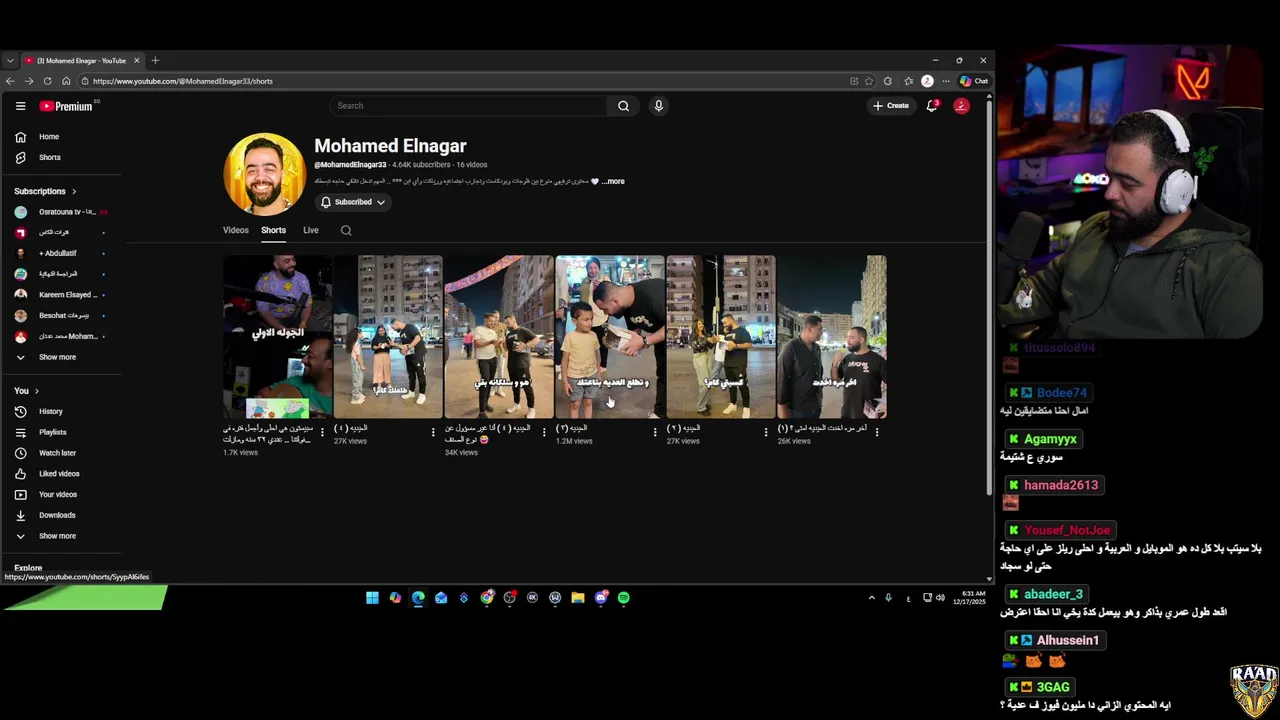The height and width of the screenshot is (720, 1280).
Task: Open the YouTube notifications bell
Action: 932,106
